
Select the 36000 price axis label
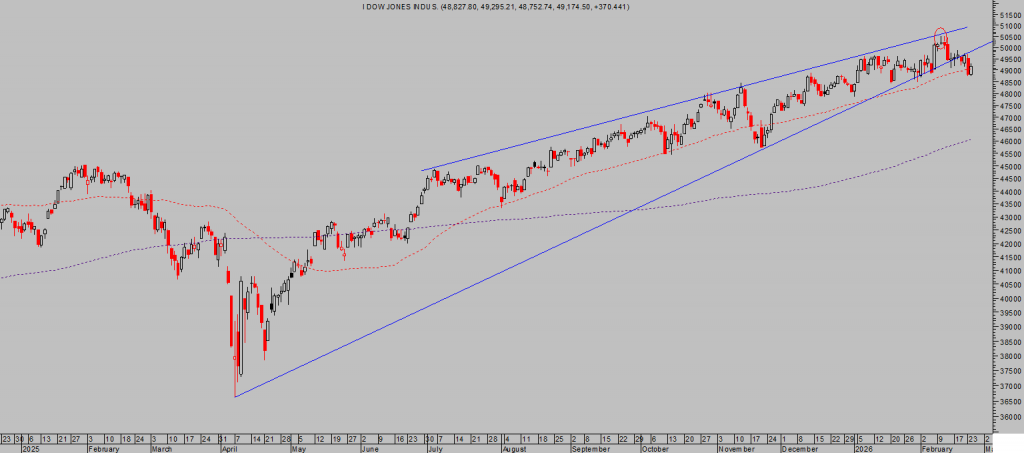click(1008, 417)
